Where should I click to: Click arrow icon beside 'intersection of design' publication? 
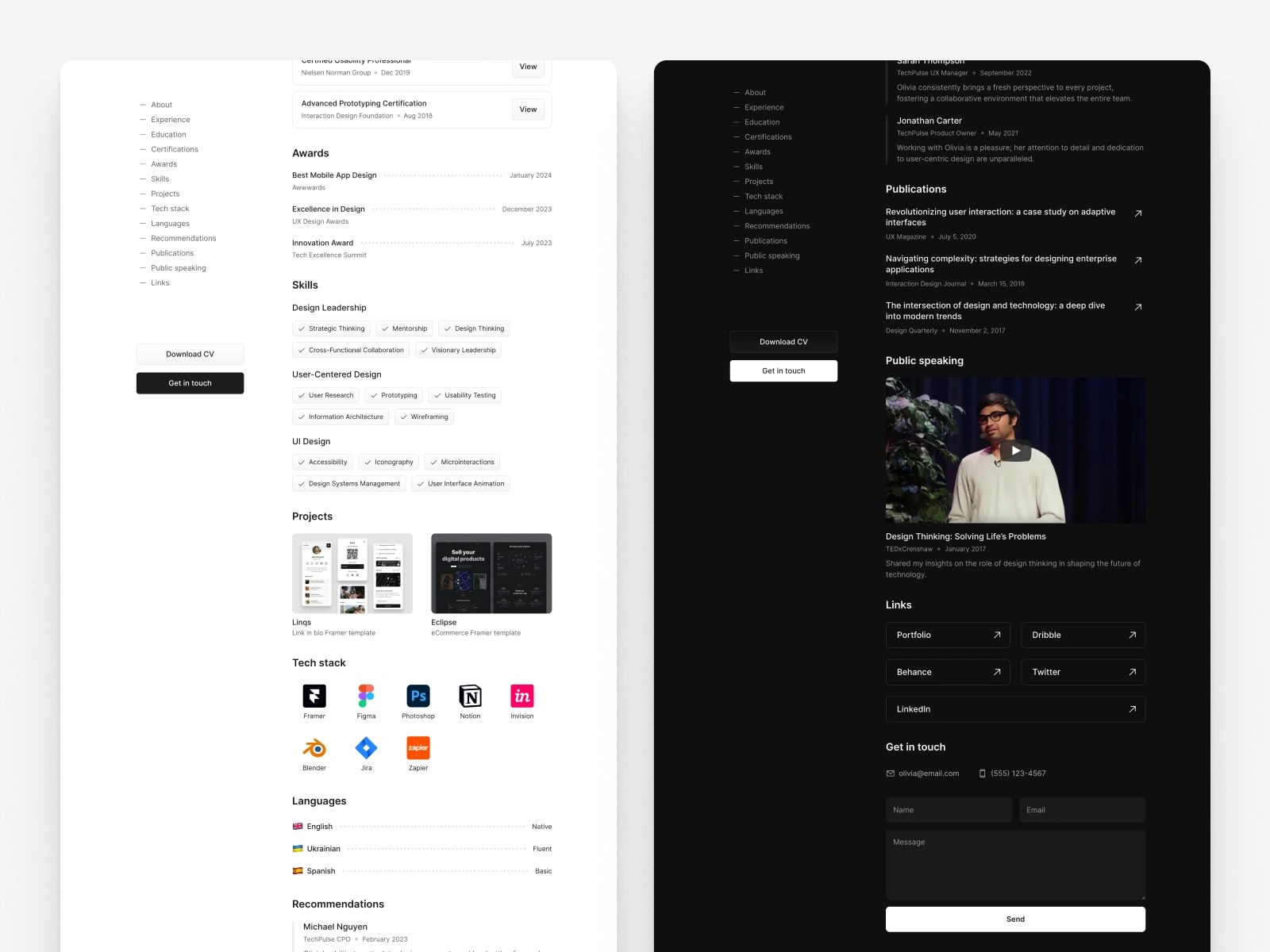[x=1138, y=307]
